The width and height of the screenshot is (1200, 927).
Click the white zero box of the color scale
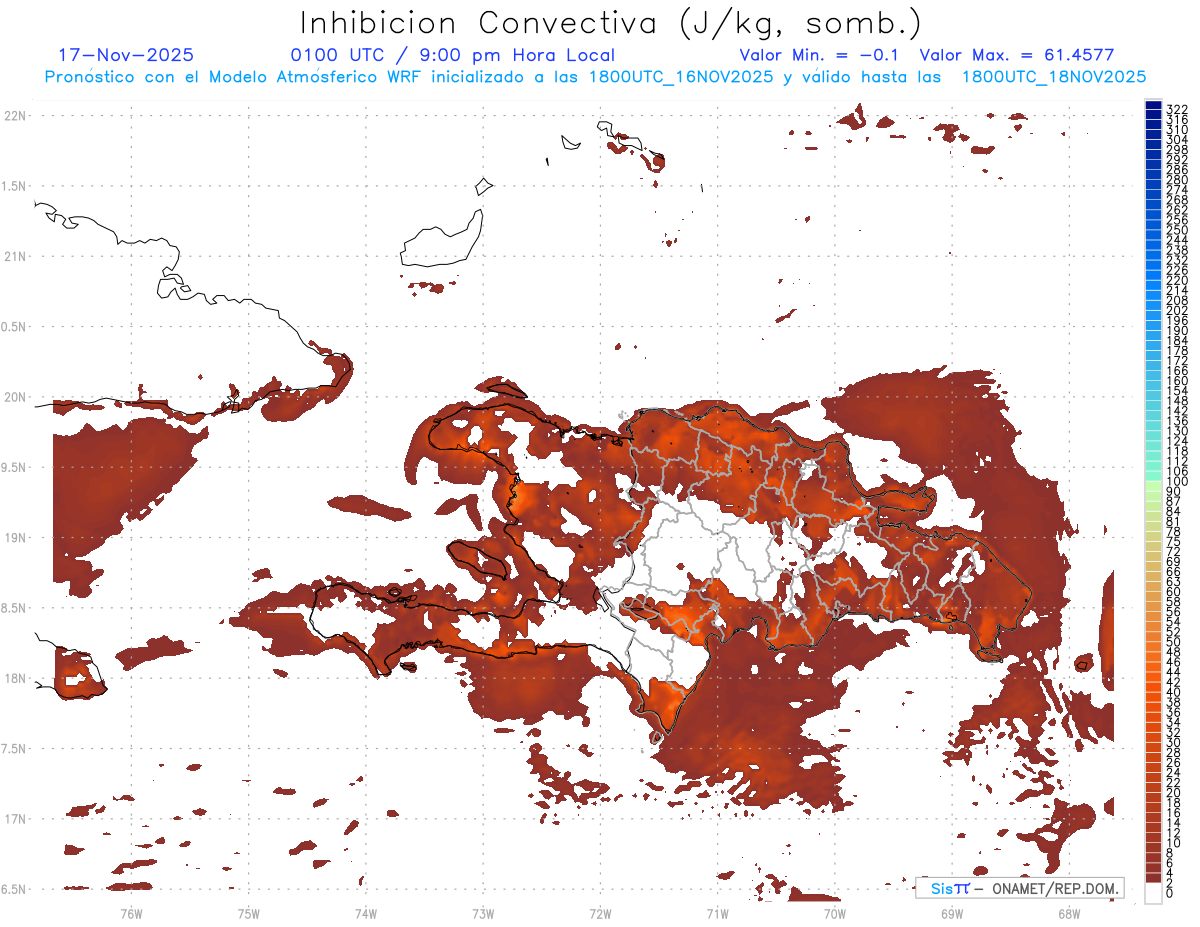click(x=1153, y=893)
